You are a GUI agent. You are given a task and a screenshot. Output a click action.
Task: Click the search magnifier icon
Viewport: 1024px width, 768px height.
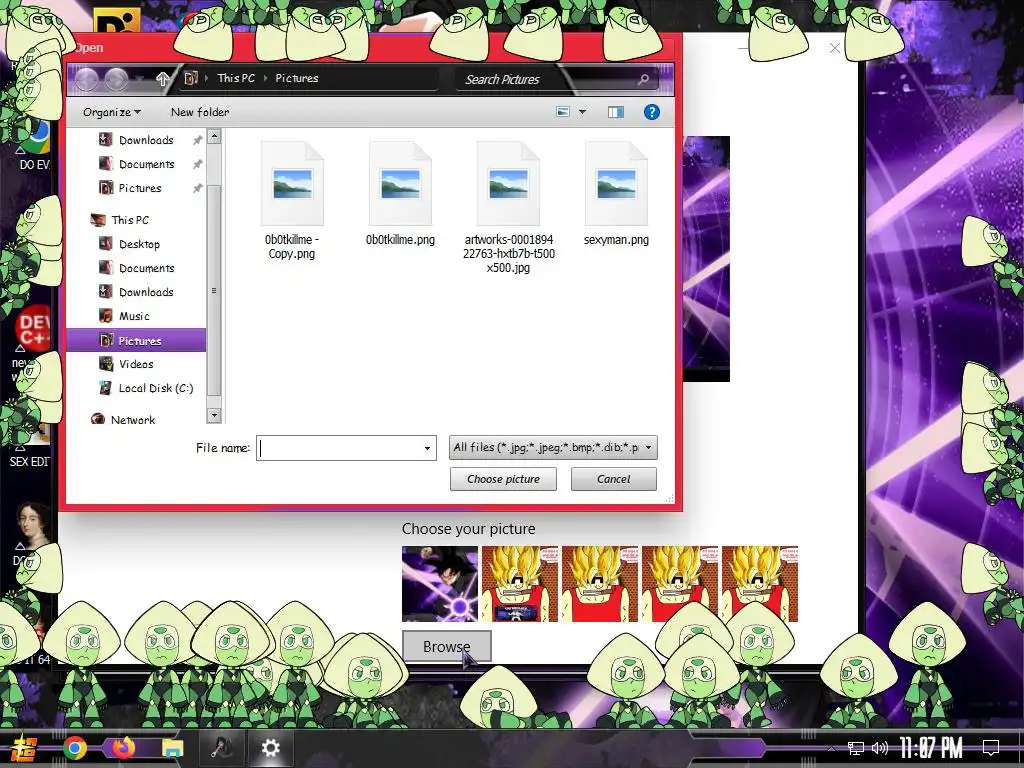click(643, 80)
